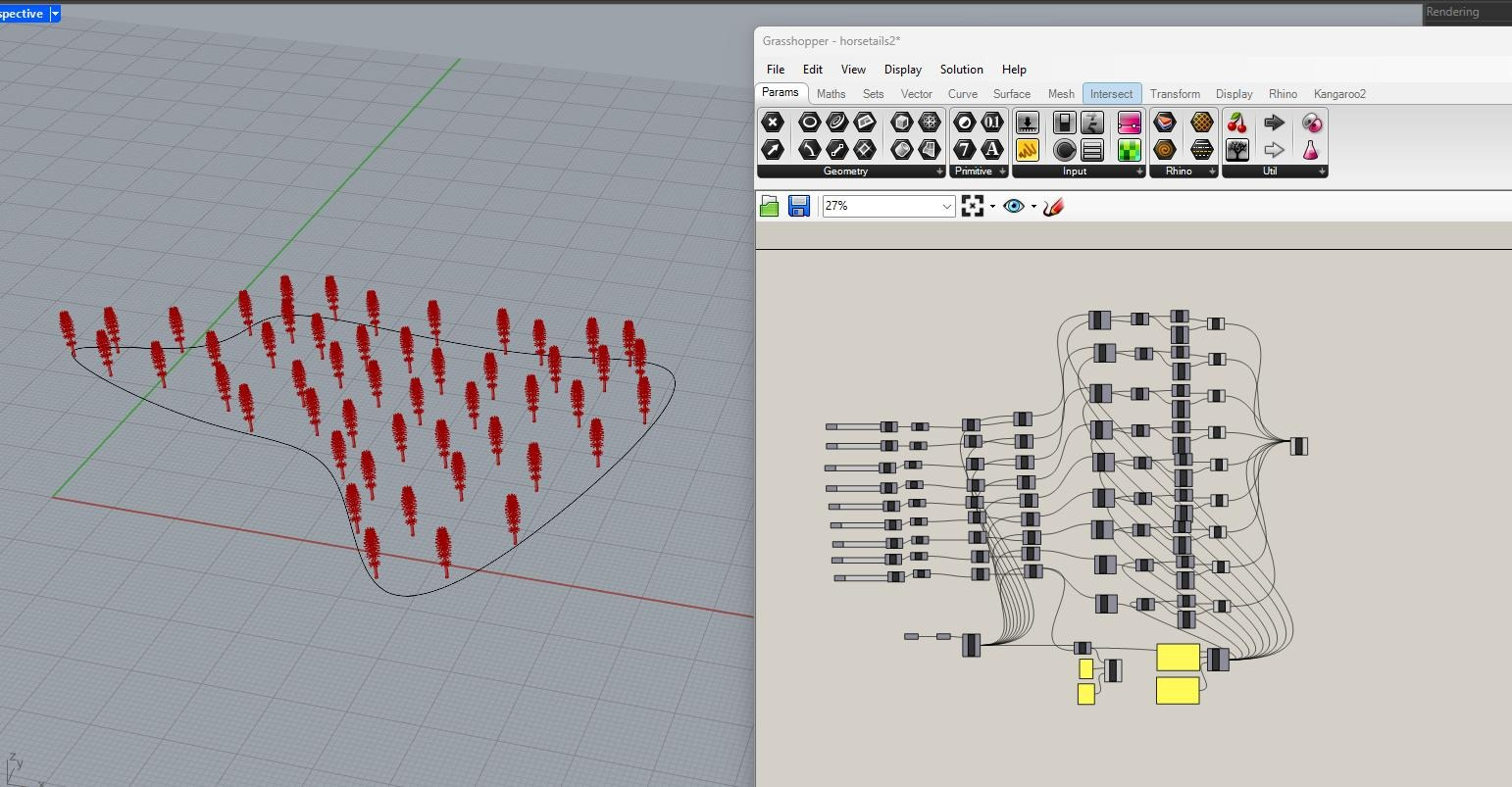Screen dimensions: 1512x787
Task: Add the Boolean Toggle input icon
Action: coord(1065,122)
